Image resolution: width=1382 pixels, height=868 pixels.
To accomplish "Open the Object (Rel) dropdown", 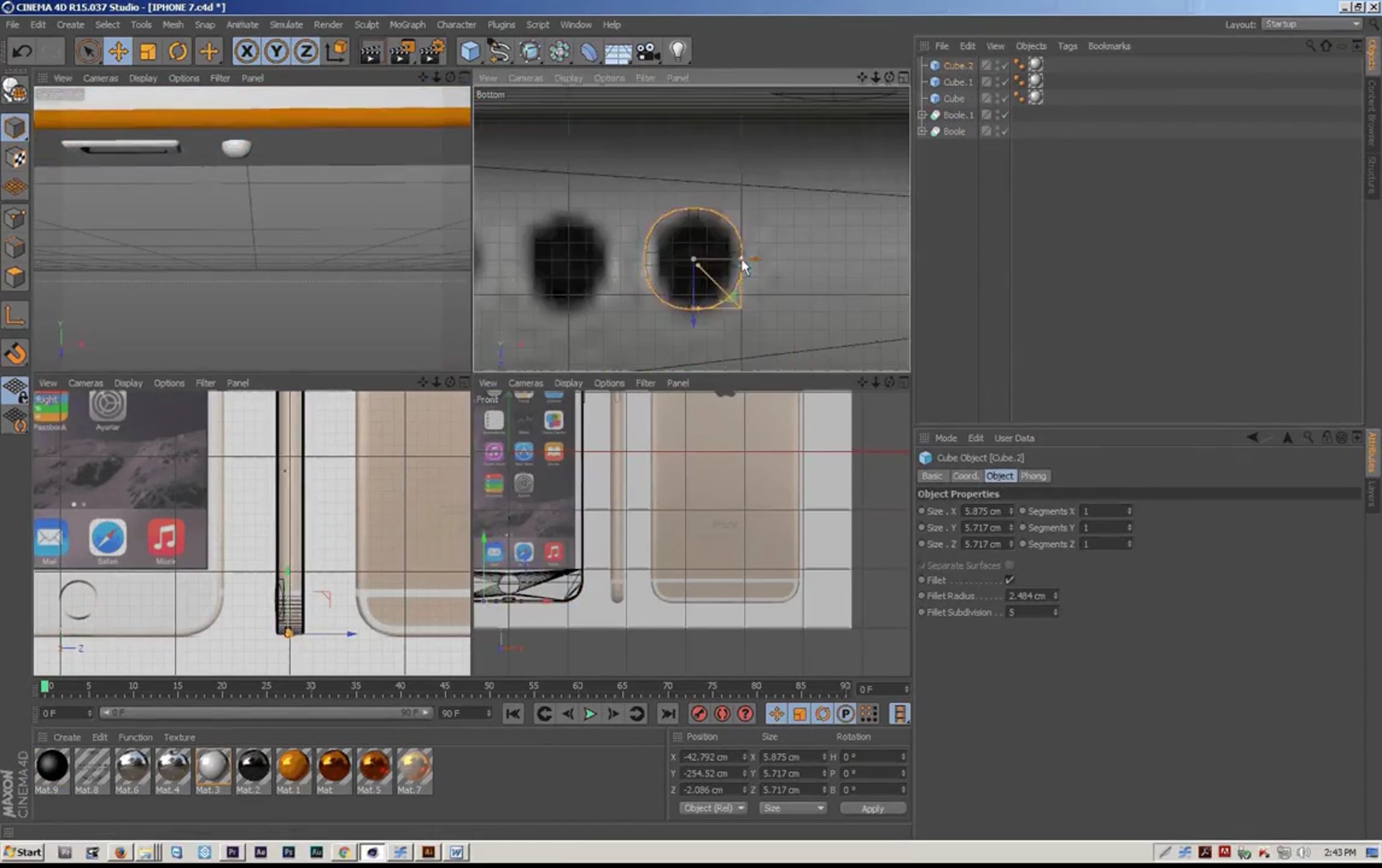I will 712,808.
